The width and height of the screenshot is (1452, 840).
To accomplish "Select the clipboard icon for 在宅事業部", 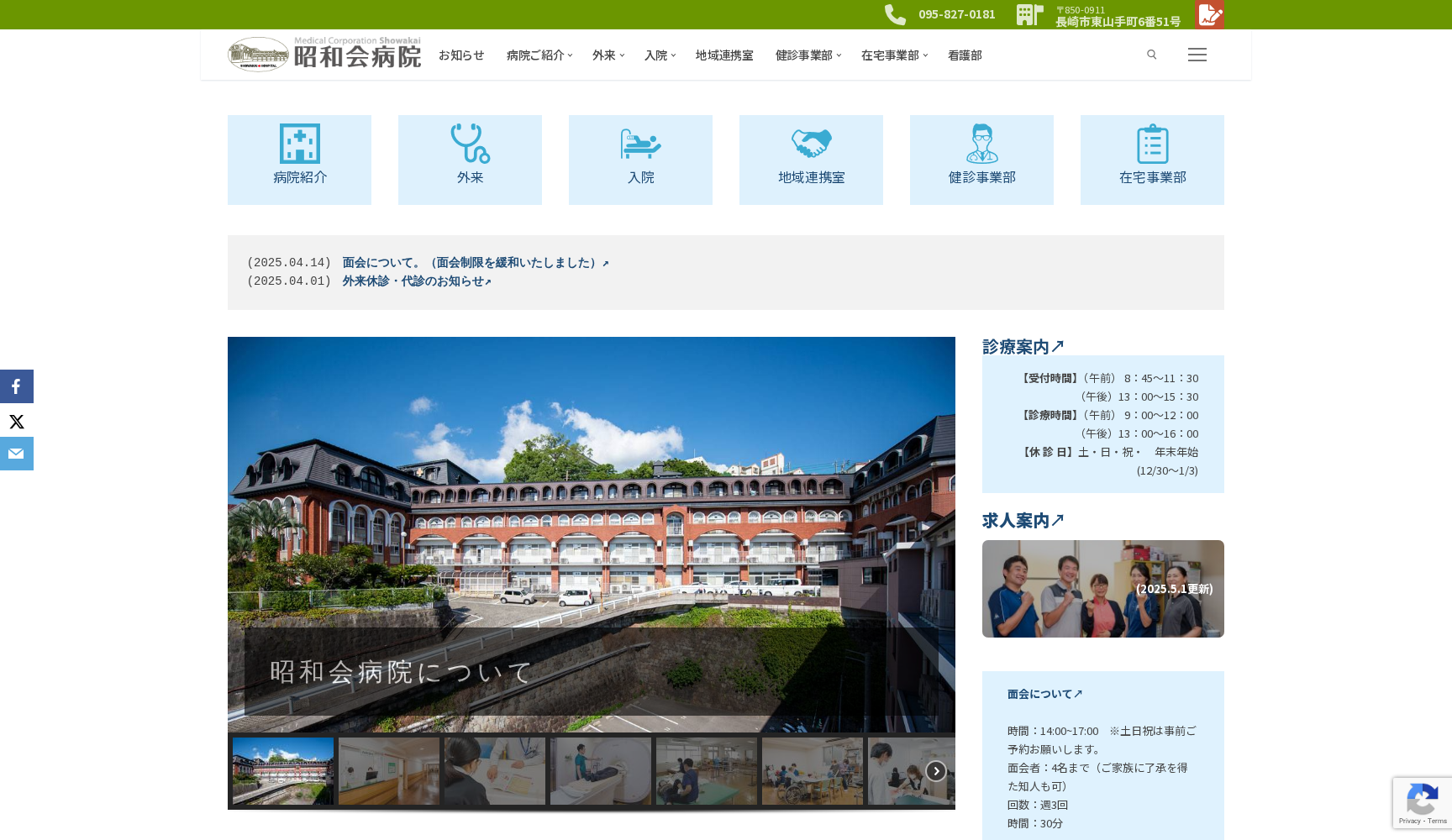I will coord(1152,144).
